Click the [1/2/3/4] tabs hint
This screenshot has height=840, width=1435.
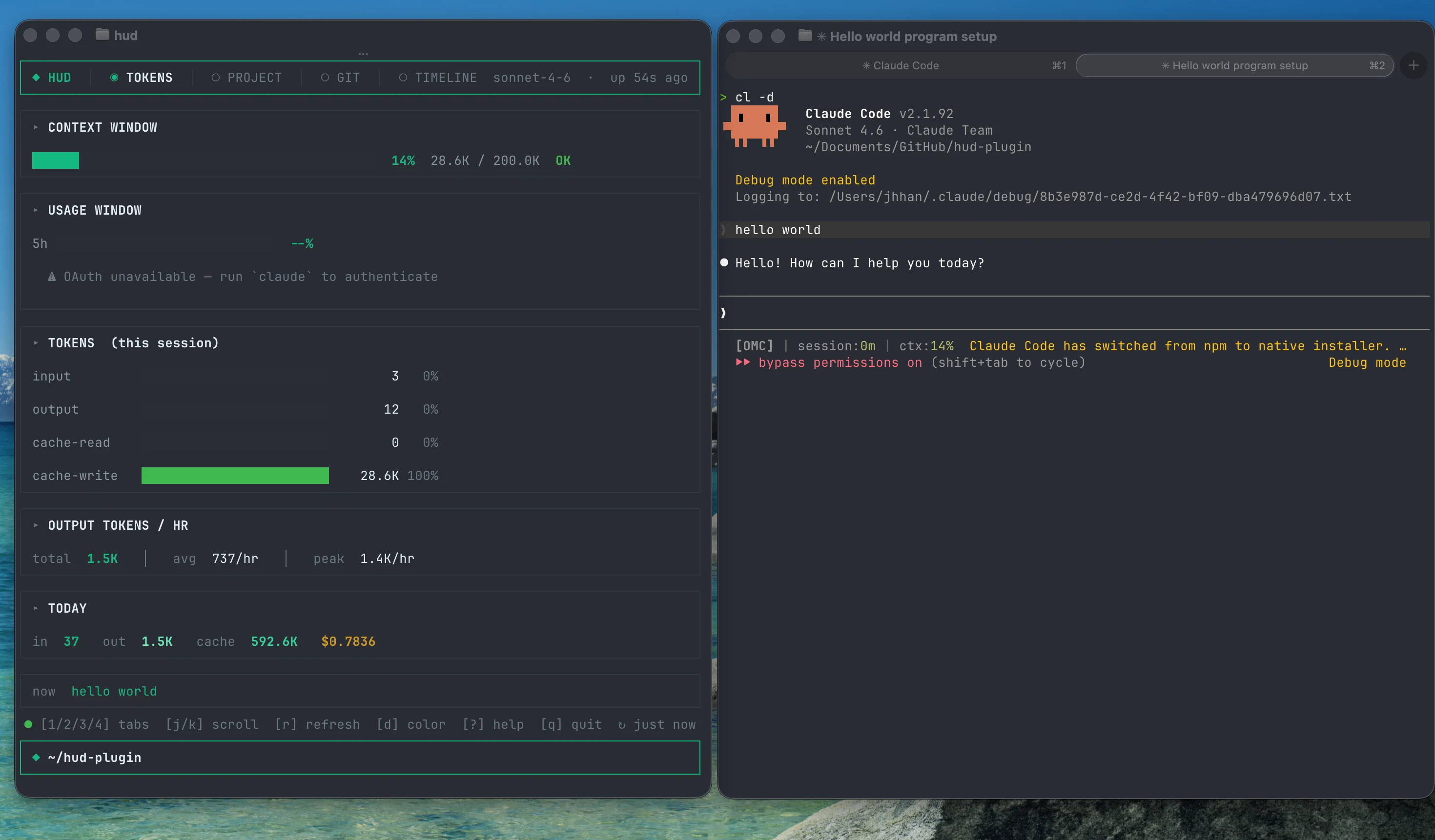click(x=95, y=724)
